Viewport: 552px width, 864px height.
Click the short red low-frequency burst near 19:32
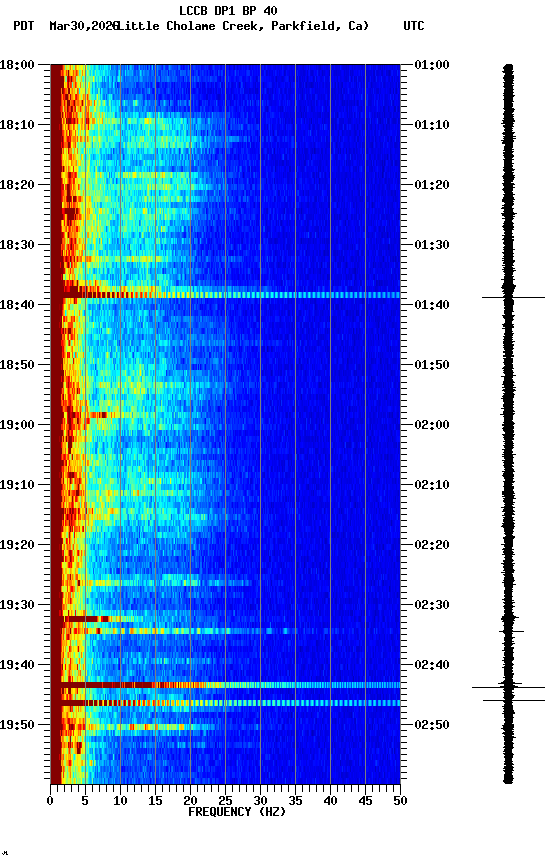(86, 619)
